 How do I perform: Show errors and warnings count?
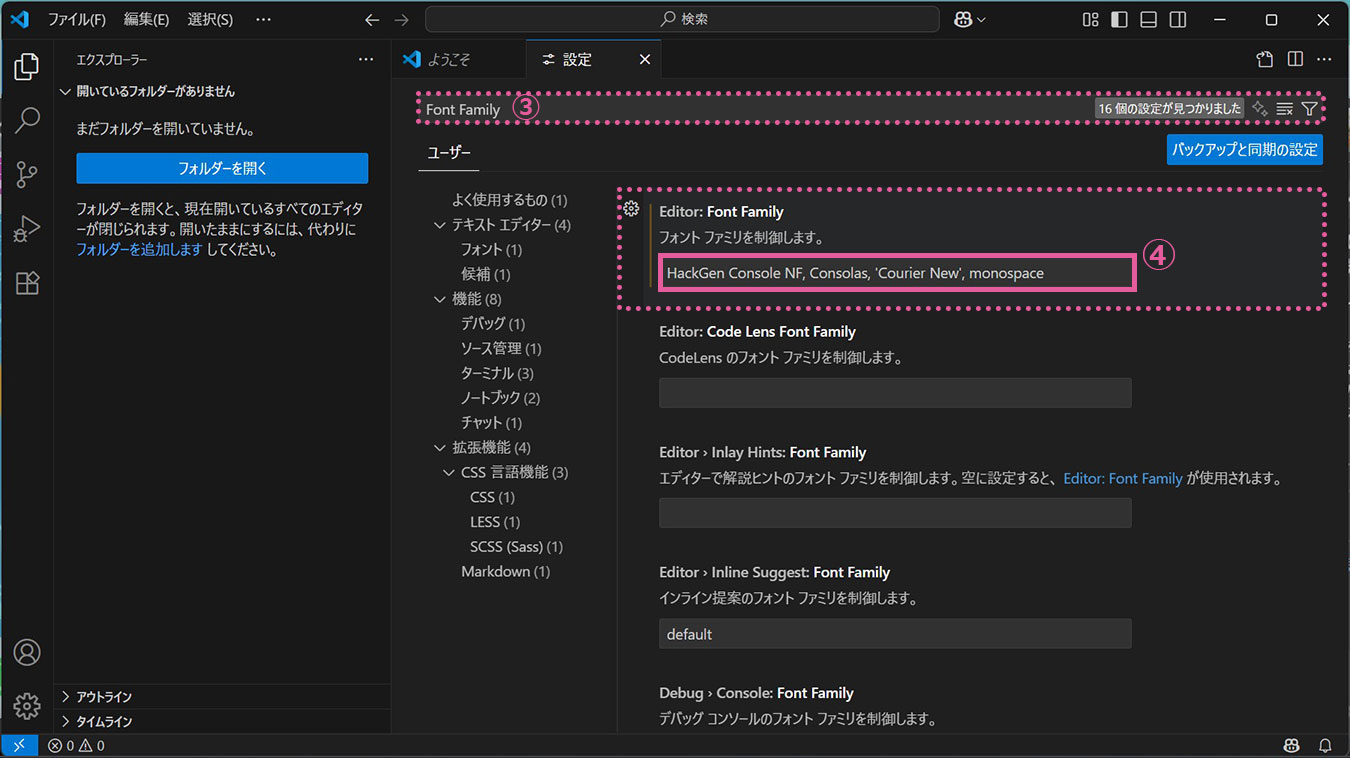click(76, 746)
